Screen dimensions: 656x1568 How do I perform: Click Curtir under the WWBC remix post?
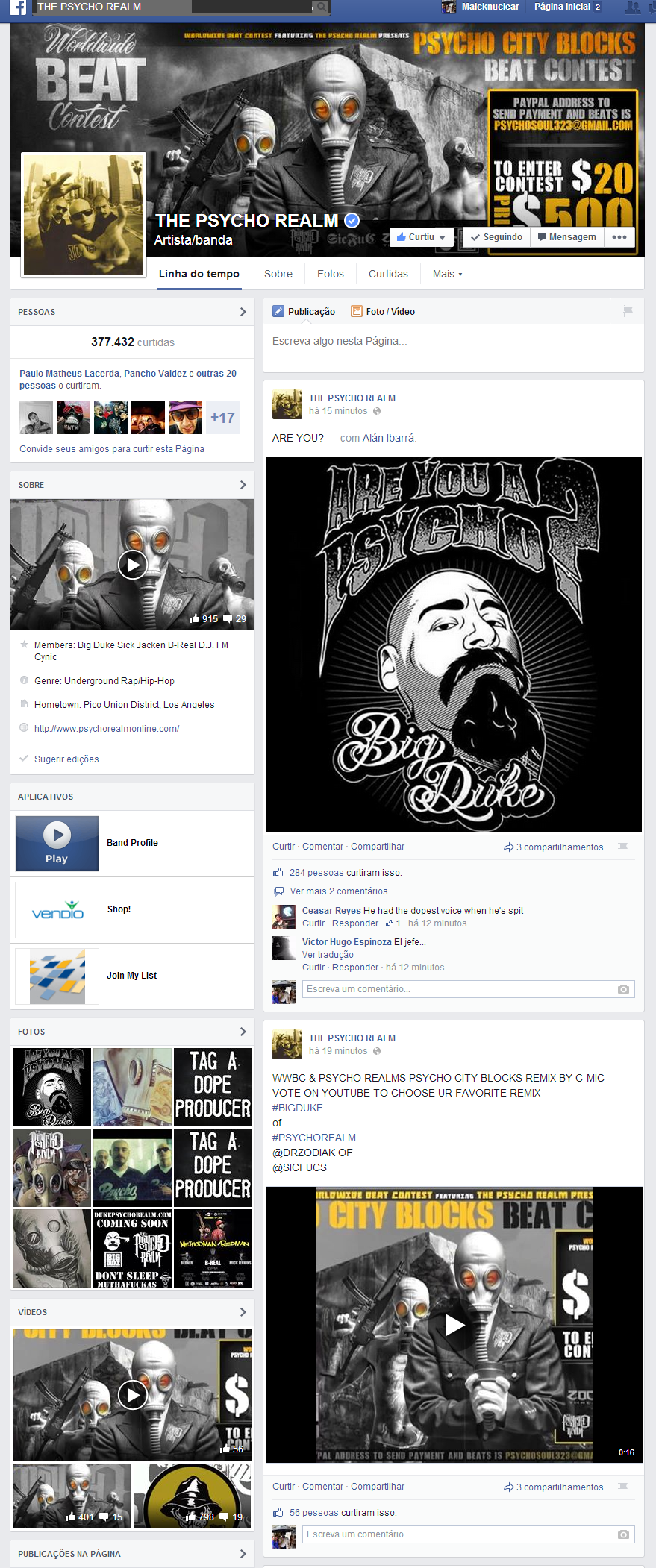(x=284, y=1487)
